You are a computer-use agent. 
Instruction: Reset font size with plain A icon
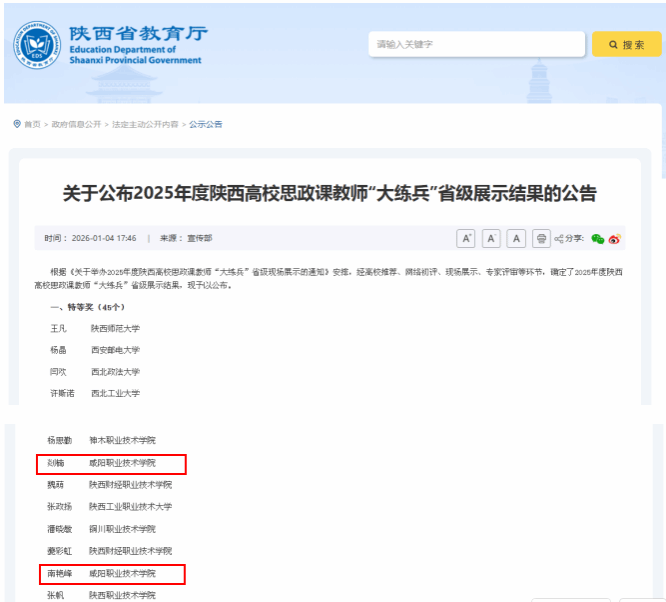click(x=516, y=238)
